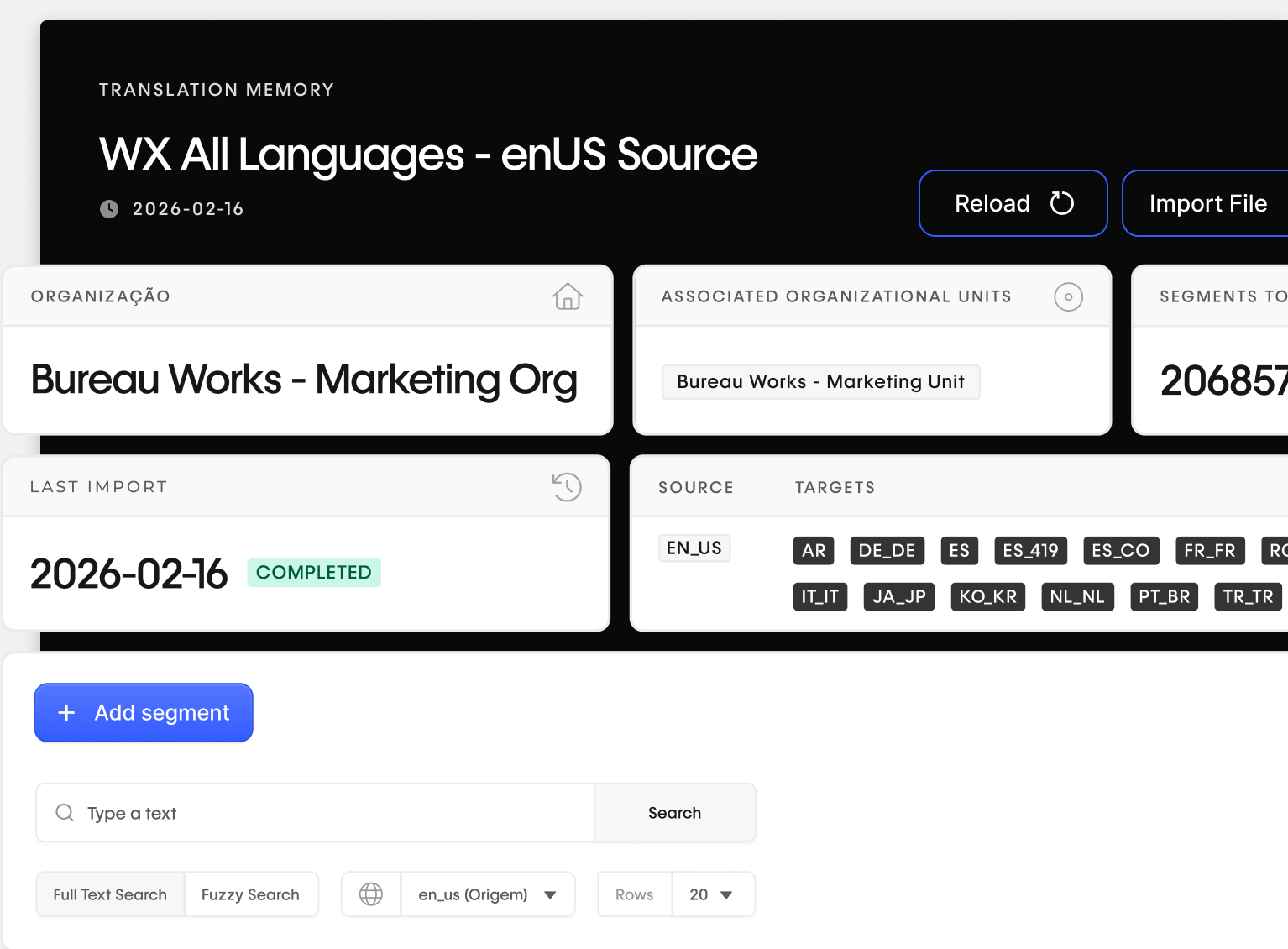Select the ES_CO target language tag
Viewport: 1288px width, 949px height.
(x=1121, y=551)
